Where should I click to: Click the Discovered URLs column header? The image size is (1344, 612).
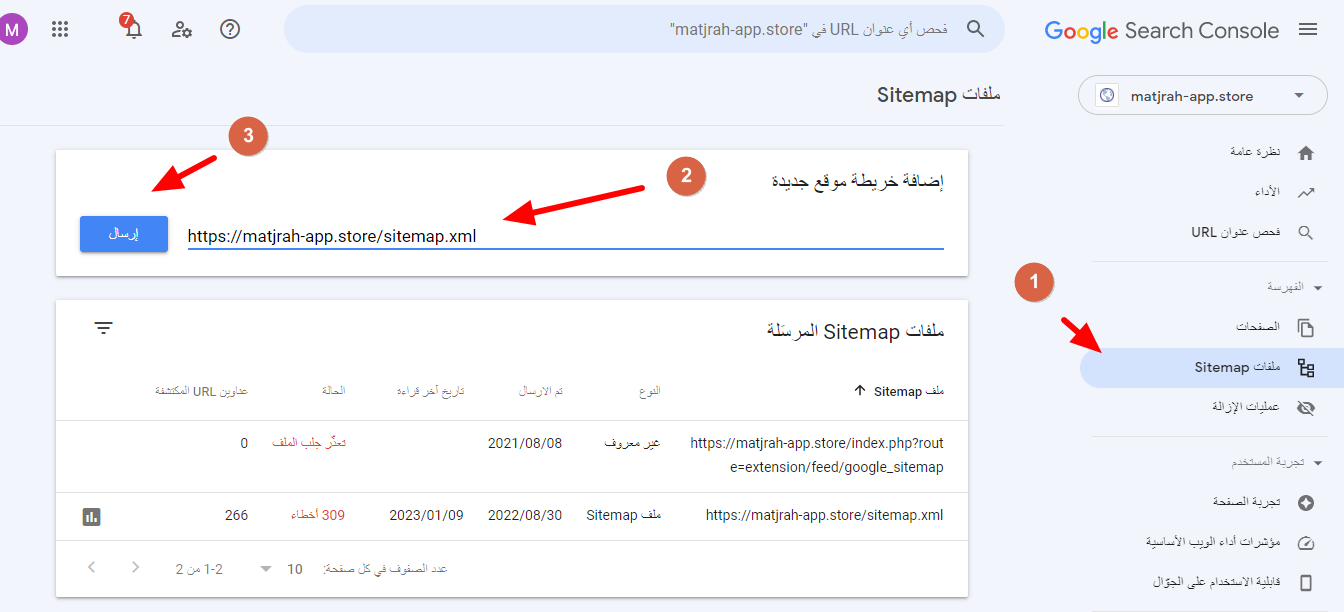tap(201, 391)
